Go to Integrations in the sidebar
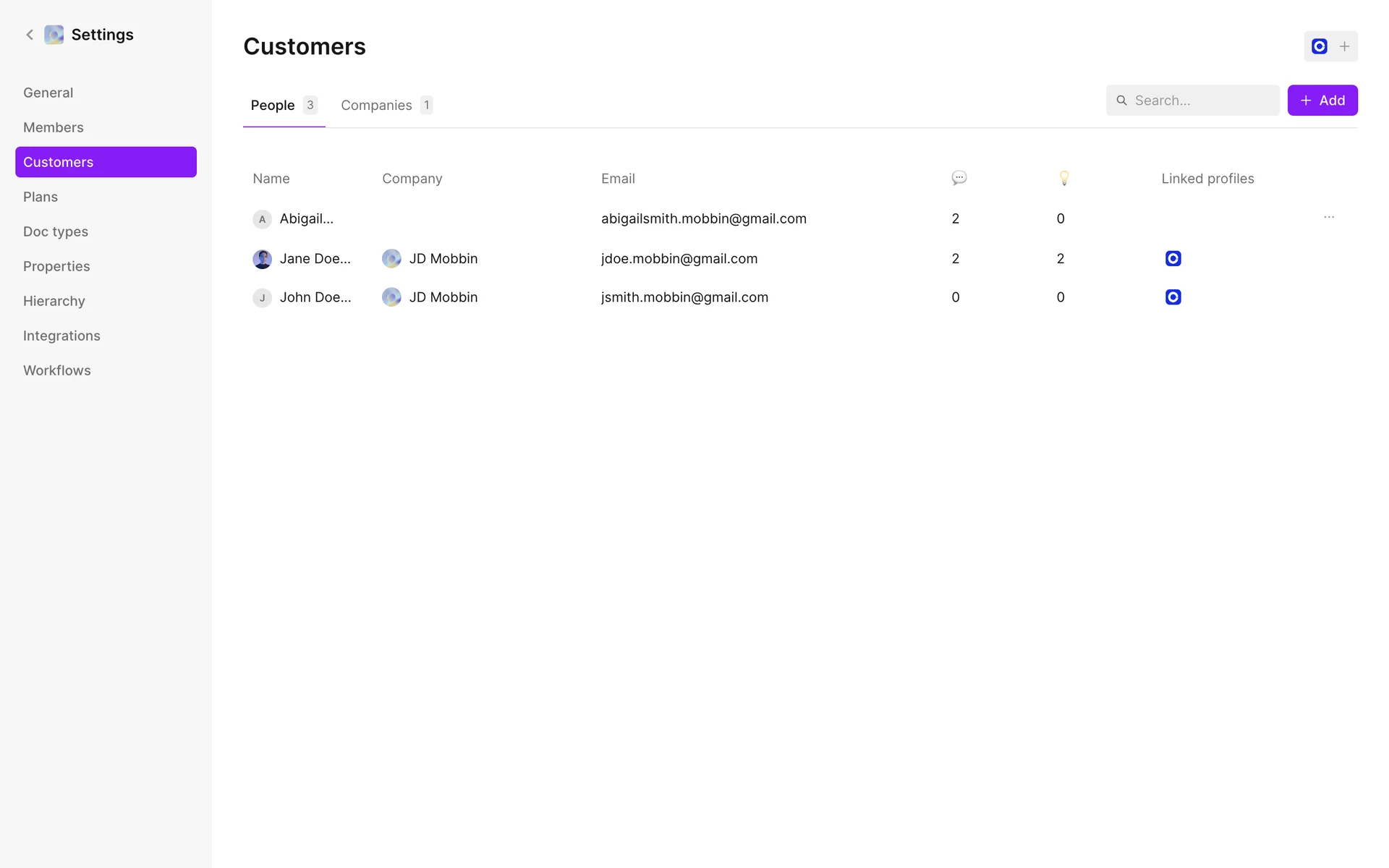1389x868 pixels. (x=61, y=336)
